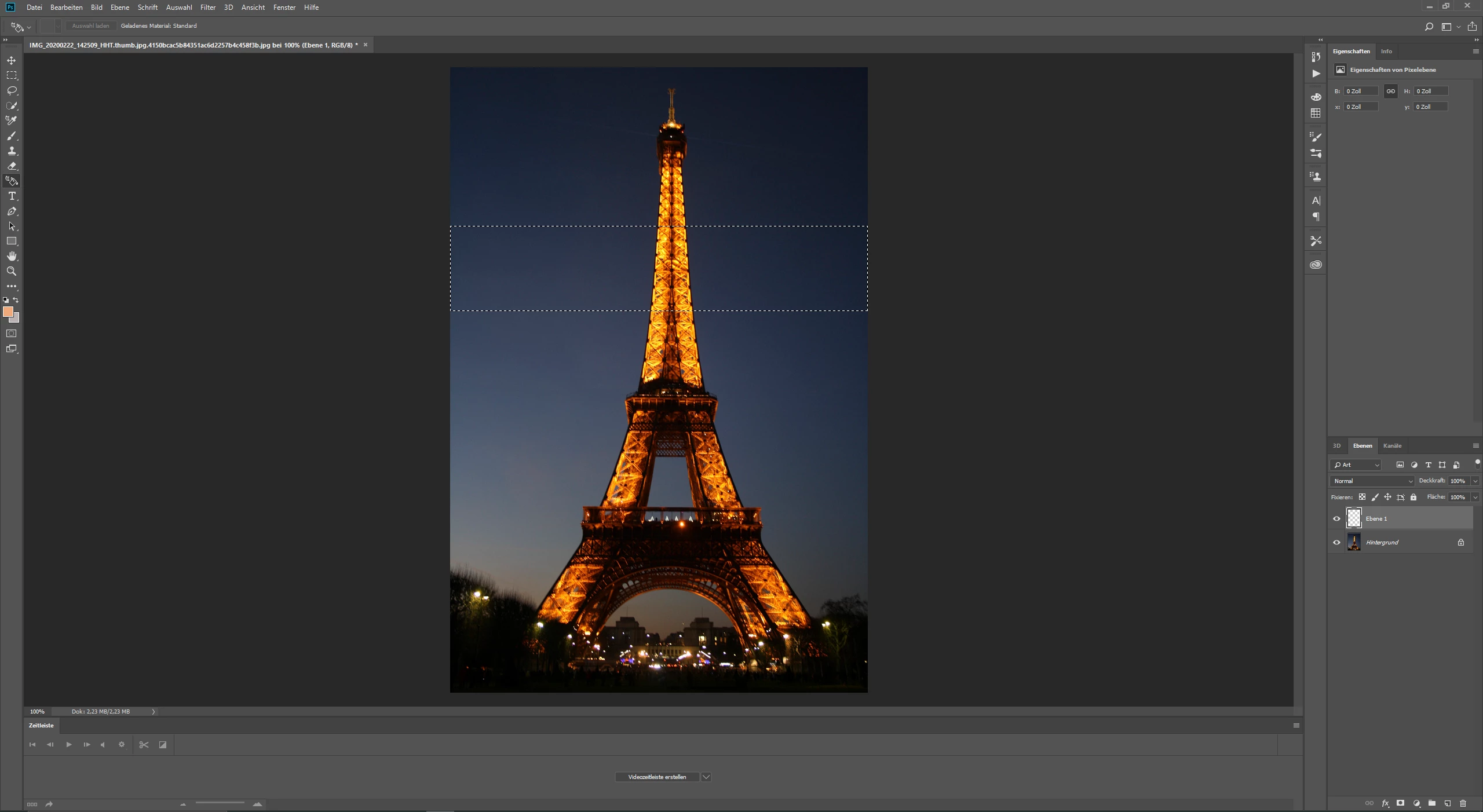Viewport: 1483px width, 812px height.
Task: Click the split-at-playhead scissors icon
Action: point(144,745)
